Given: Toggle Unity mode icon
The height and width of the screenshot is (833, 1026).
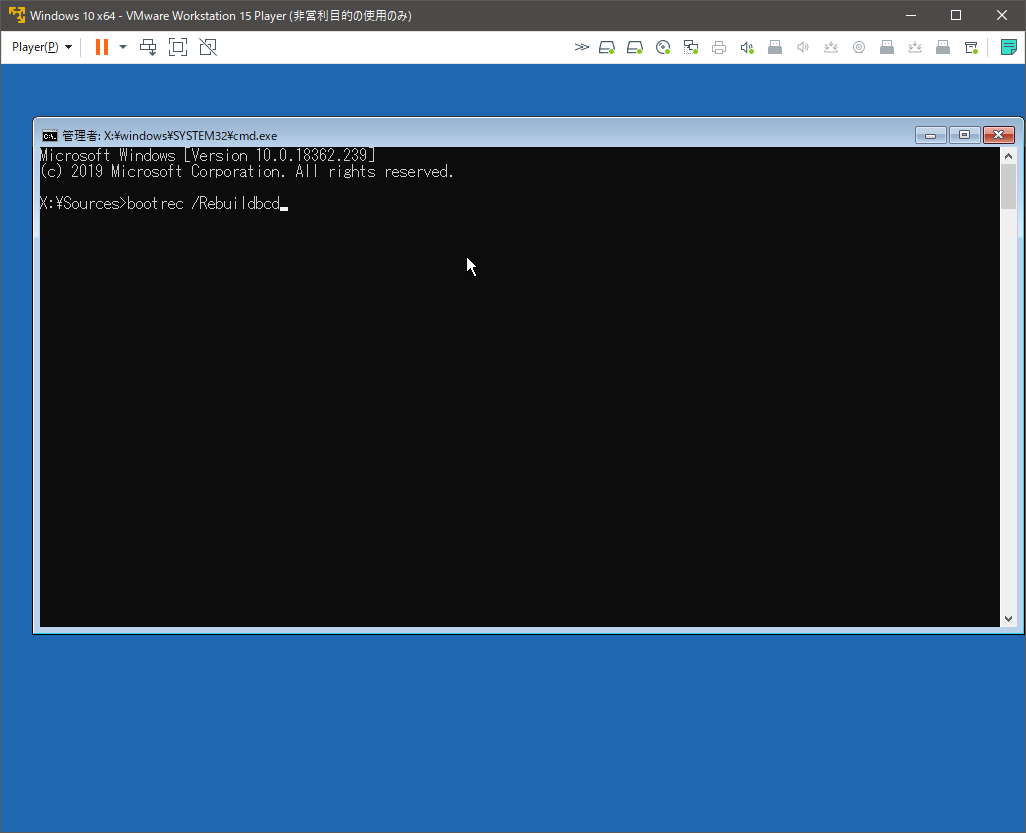Looking at the screenshot, I should (x=208, y=47).
